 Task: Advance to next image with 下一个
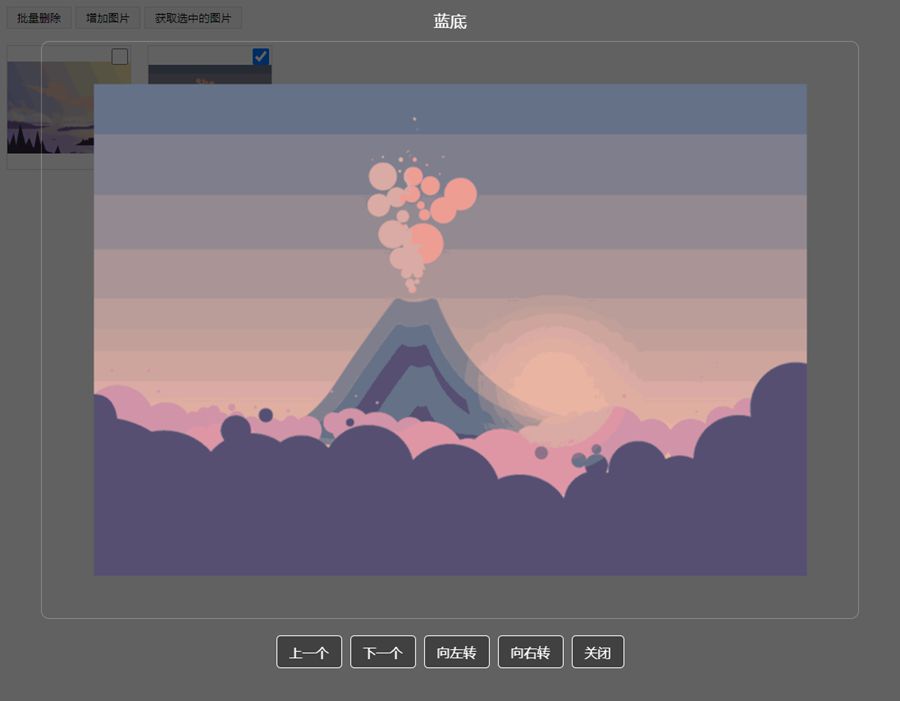383,652
